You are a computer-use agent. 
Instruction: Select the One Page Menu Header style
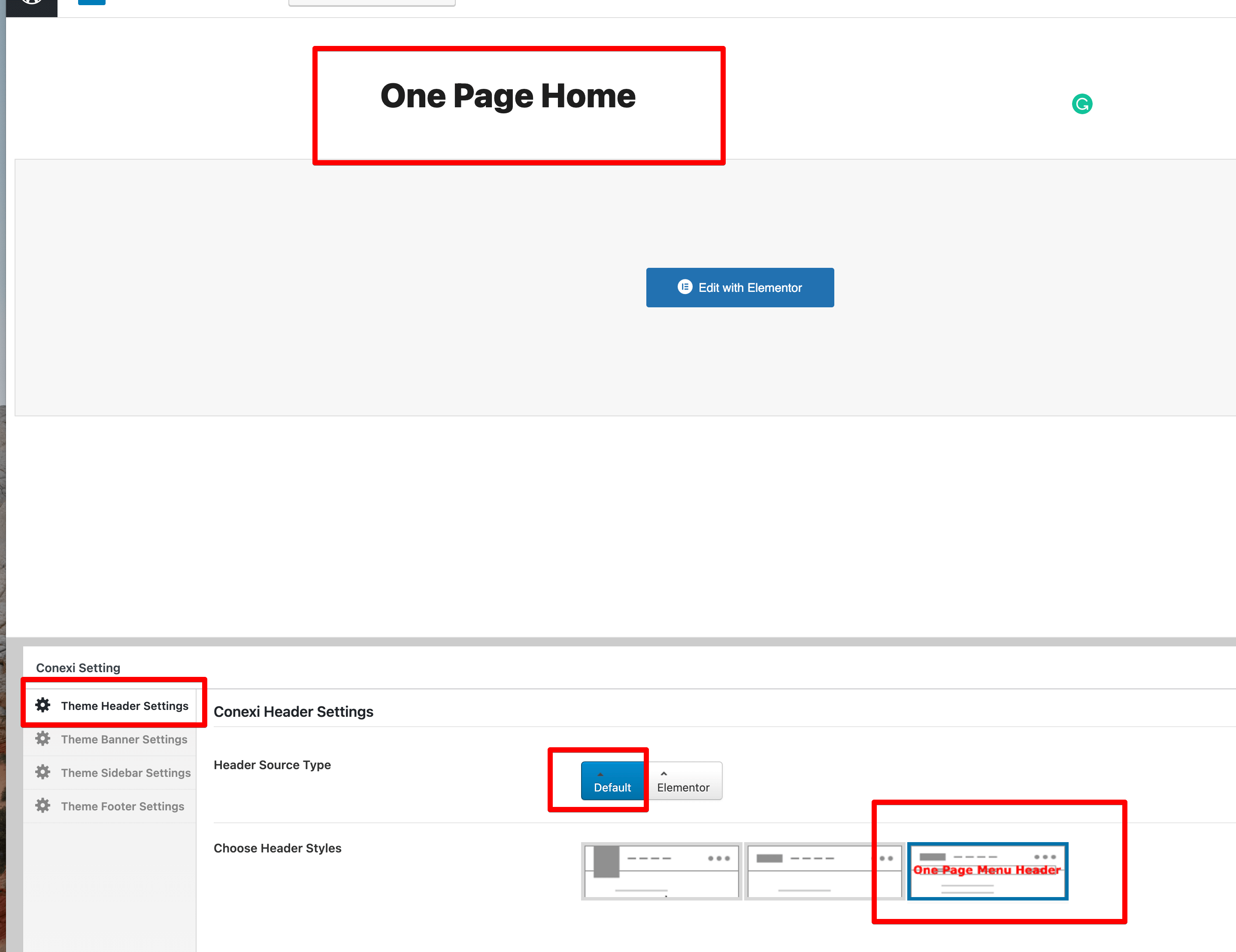(x=987, y=871)
